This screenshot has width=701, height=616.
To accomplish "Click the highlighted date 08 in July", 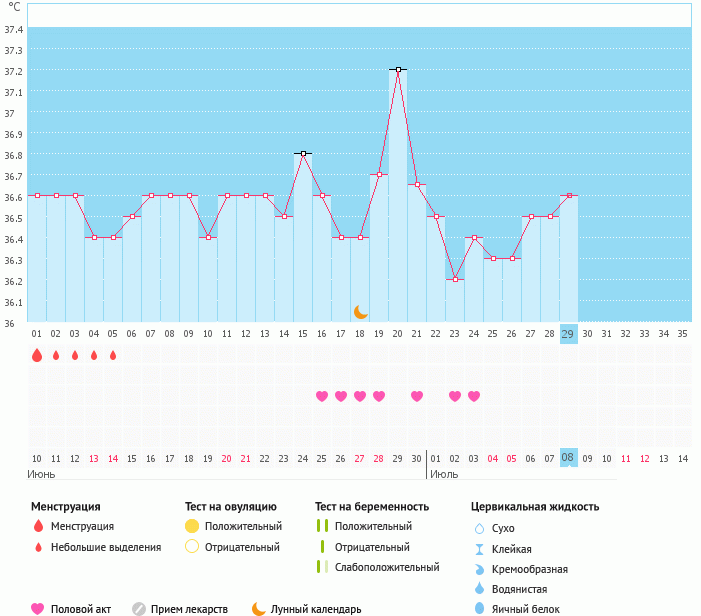I will tap(568, 458).
